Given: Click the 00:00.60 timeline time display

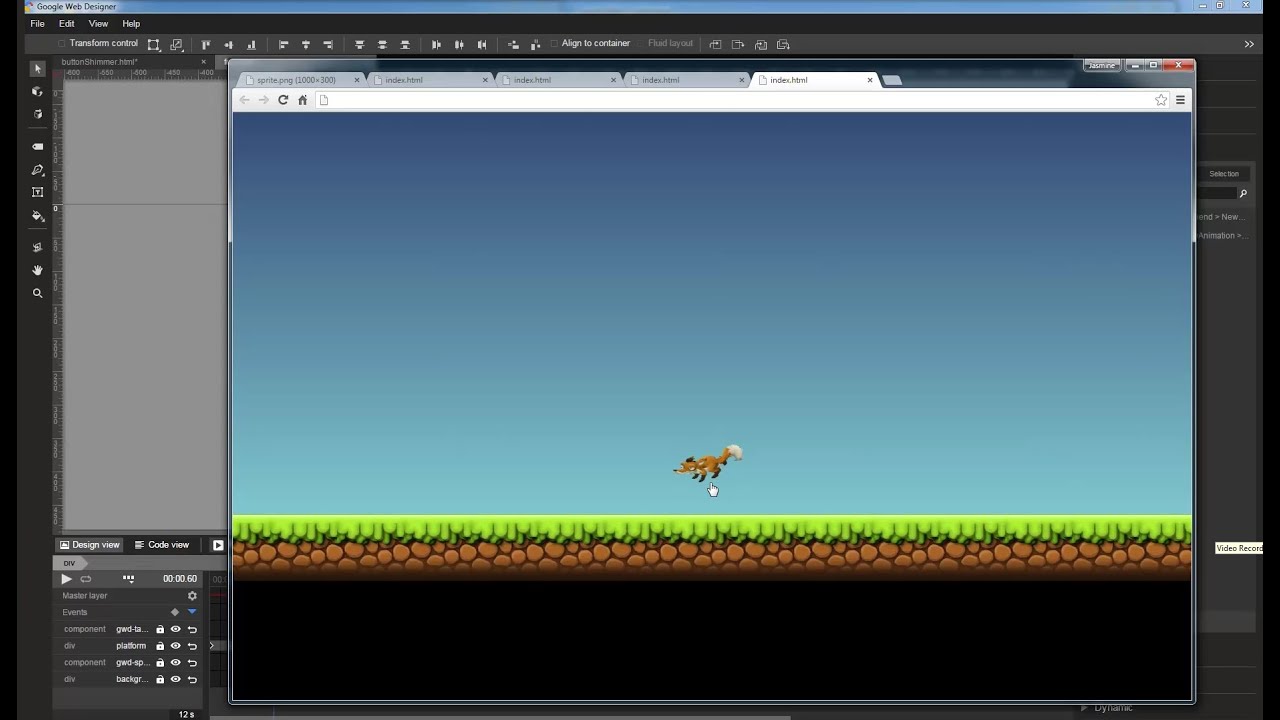Looking at the screenshot, I should (x=180, y=579).
